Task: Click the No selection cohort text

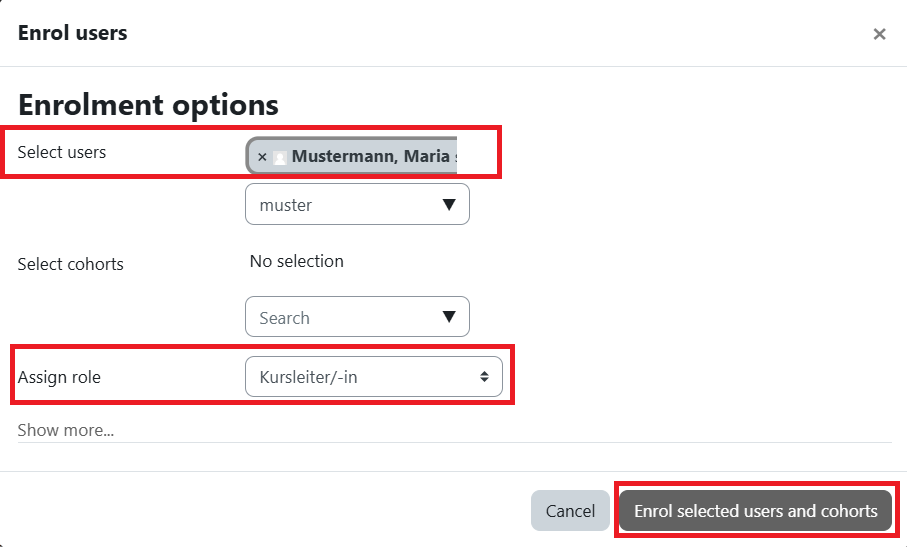Action: click(297, 261)
